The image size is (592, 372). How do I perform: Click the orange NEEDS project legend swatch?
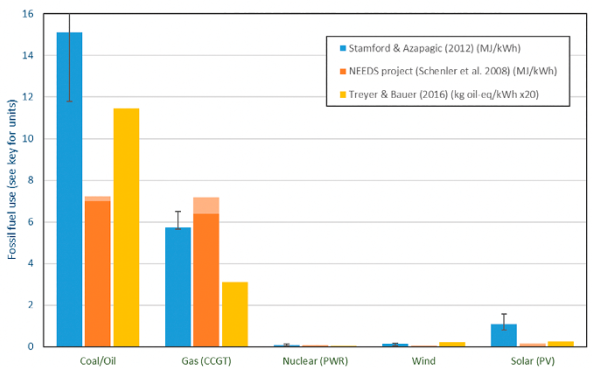pyautogui.click(x=343, y=71)
